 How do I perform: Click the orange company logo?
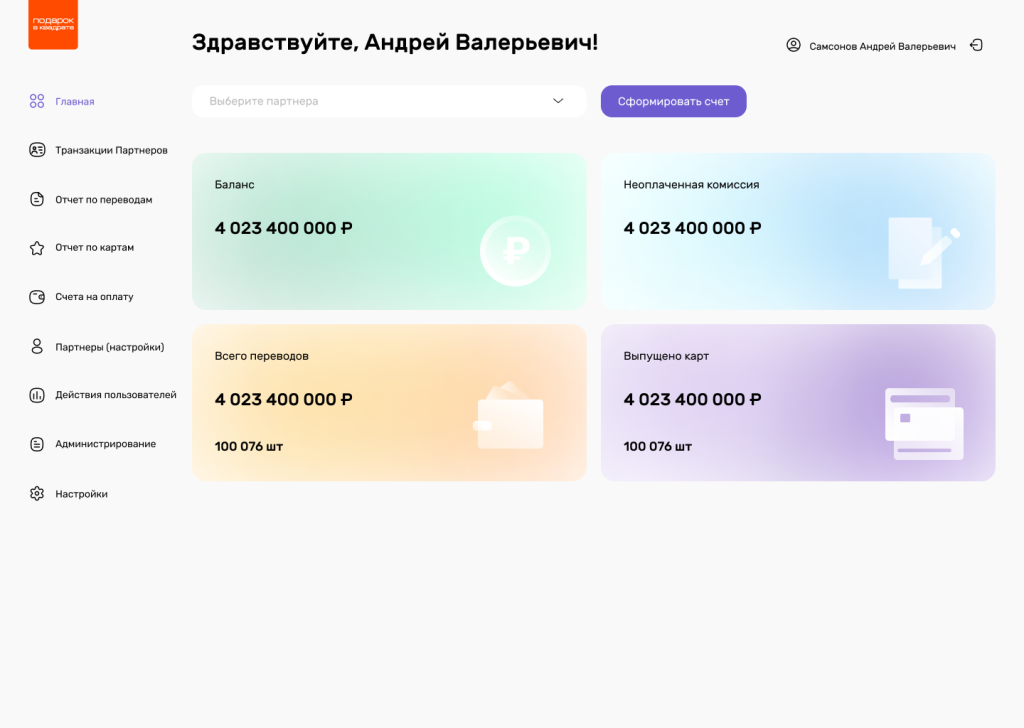53,24
